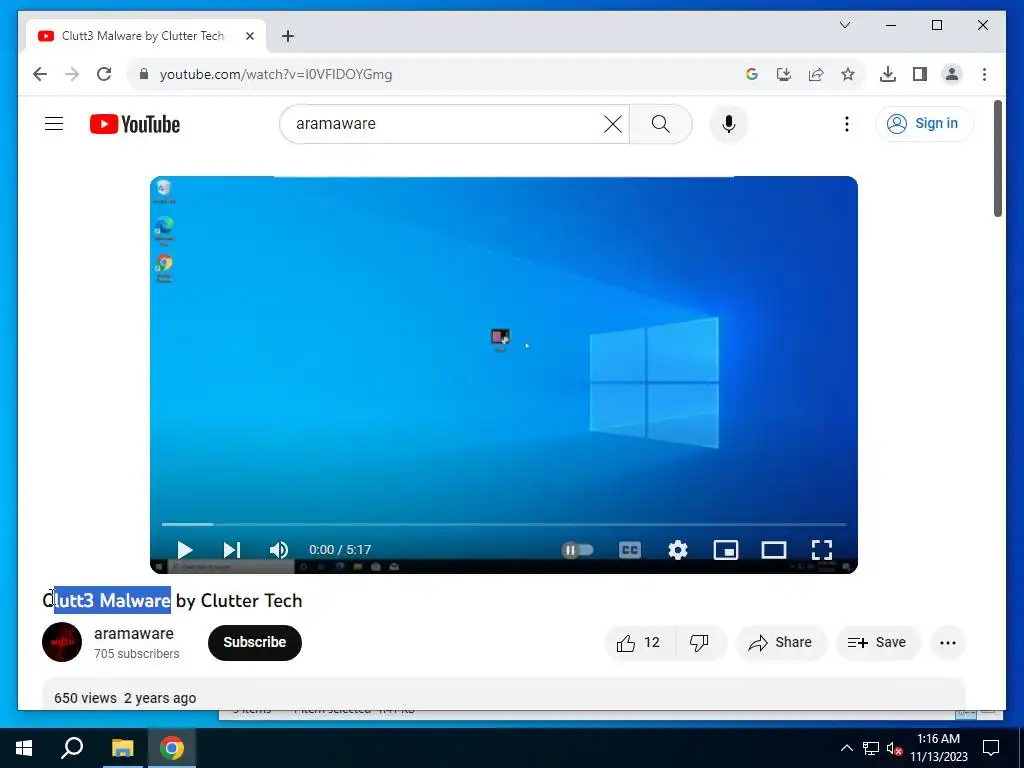Like the video with 12 likes
1024x768 pixels.
point(639,643)
